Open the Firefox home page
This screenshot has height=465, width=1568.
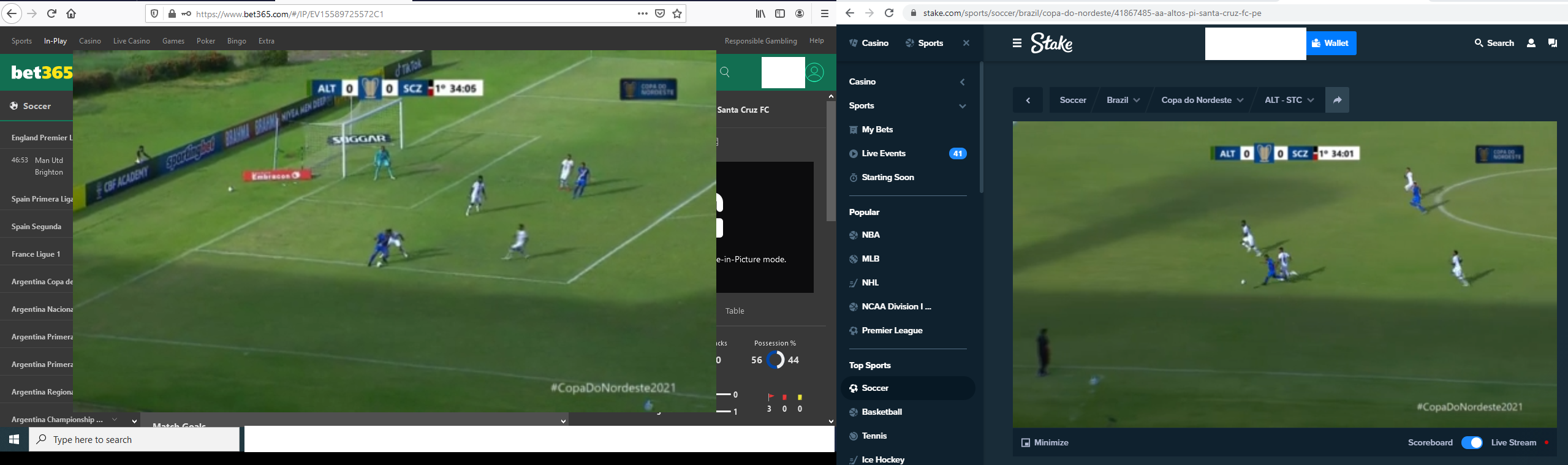tap(71, 13)
